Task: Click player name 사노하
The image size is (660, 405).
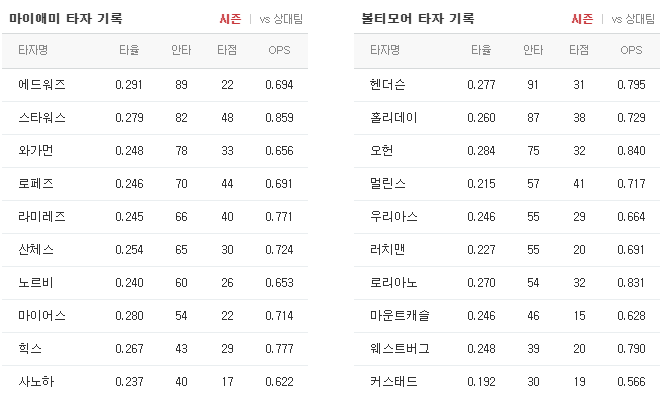Action: click(37, 381)
